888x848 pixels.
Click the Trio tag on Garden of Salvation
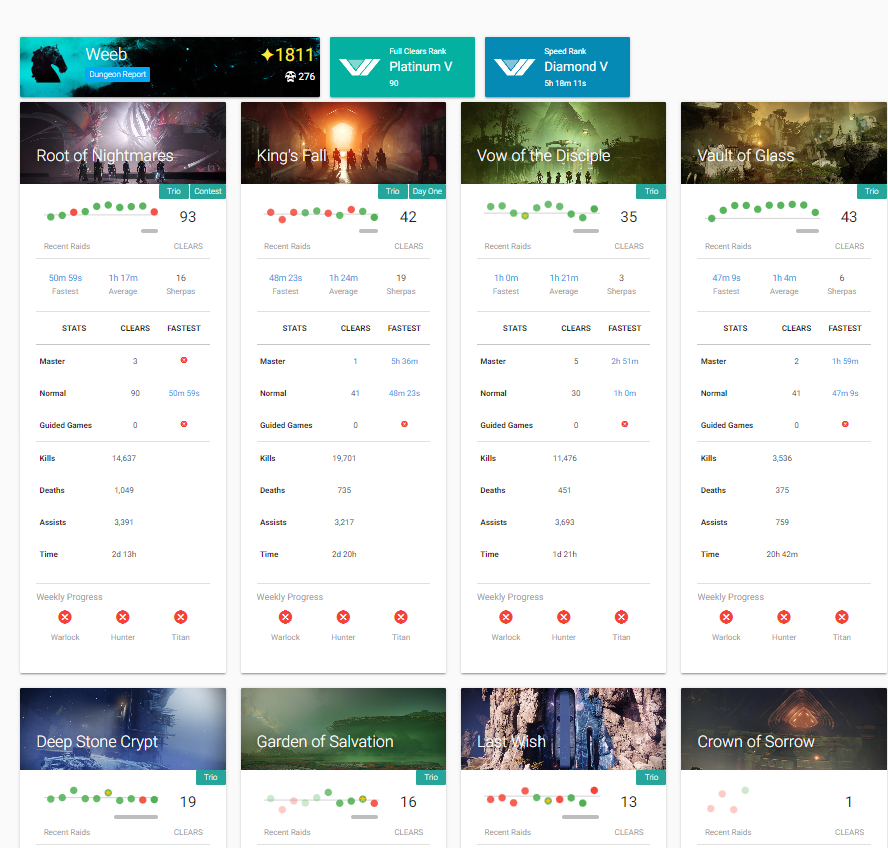(x=431, y=777)
